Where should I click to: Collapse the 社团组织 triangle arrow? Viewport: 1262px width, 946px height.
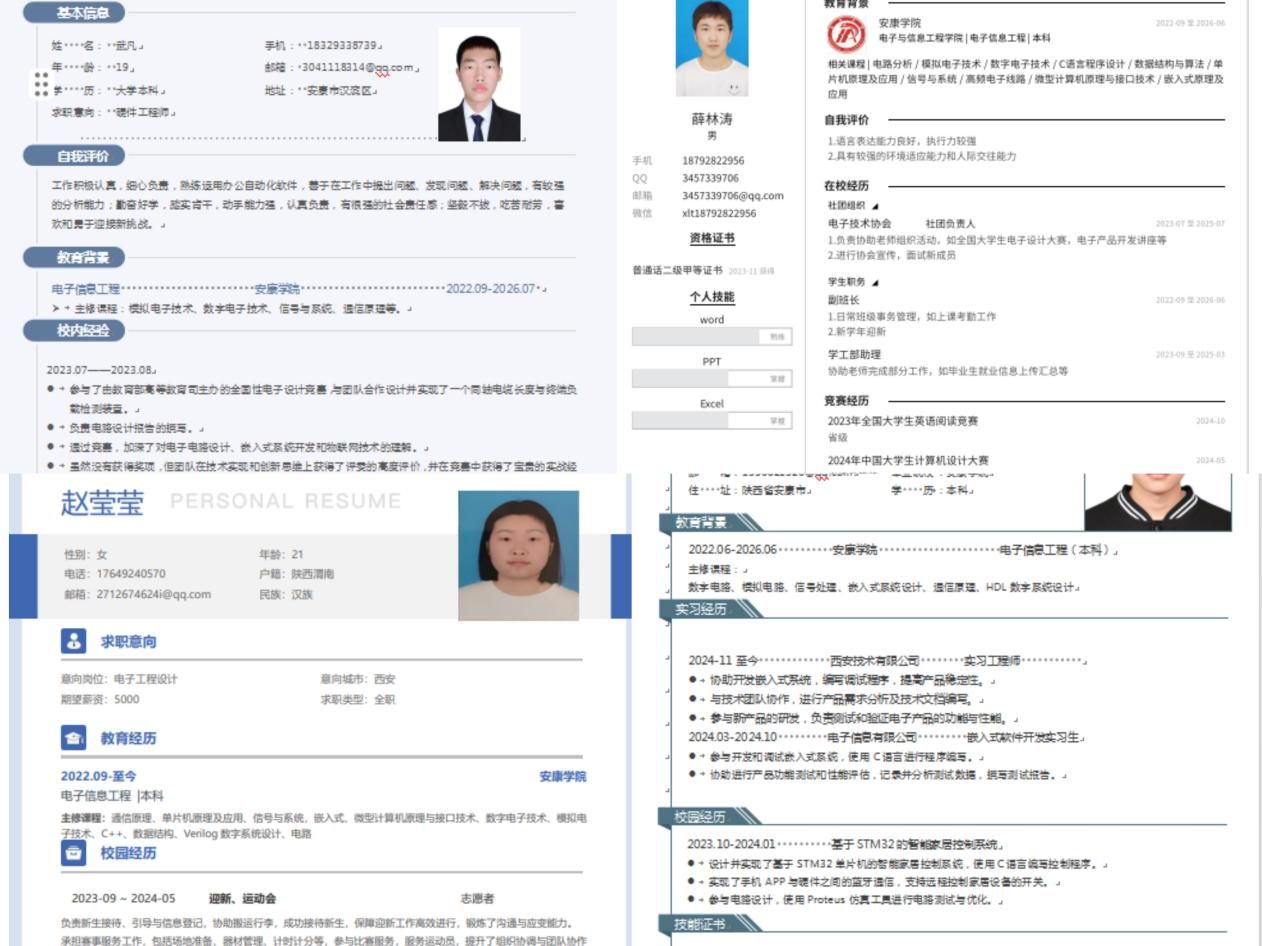pos(876,206)
